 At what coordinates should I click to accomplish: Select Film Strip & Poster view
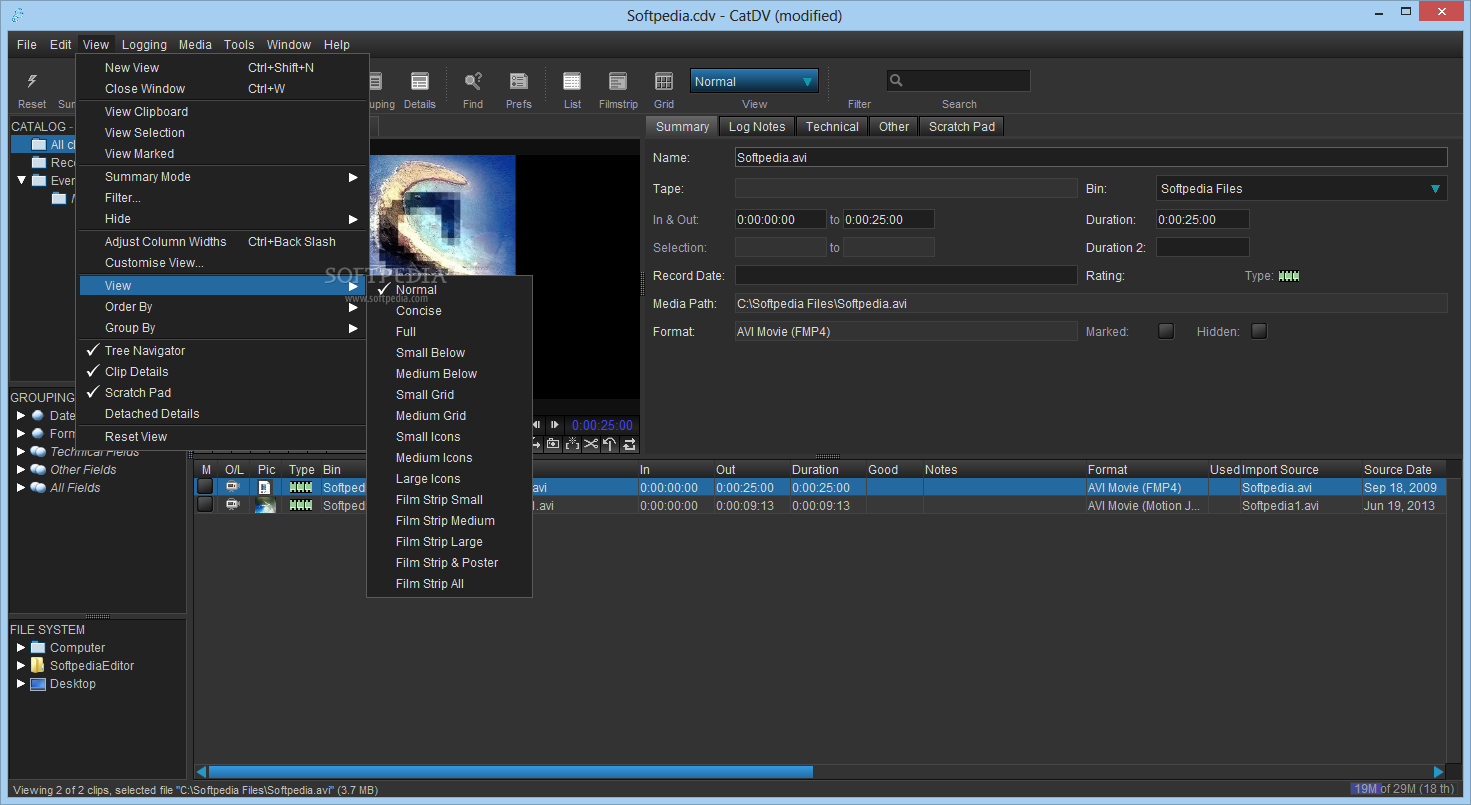pos(450,563)
